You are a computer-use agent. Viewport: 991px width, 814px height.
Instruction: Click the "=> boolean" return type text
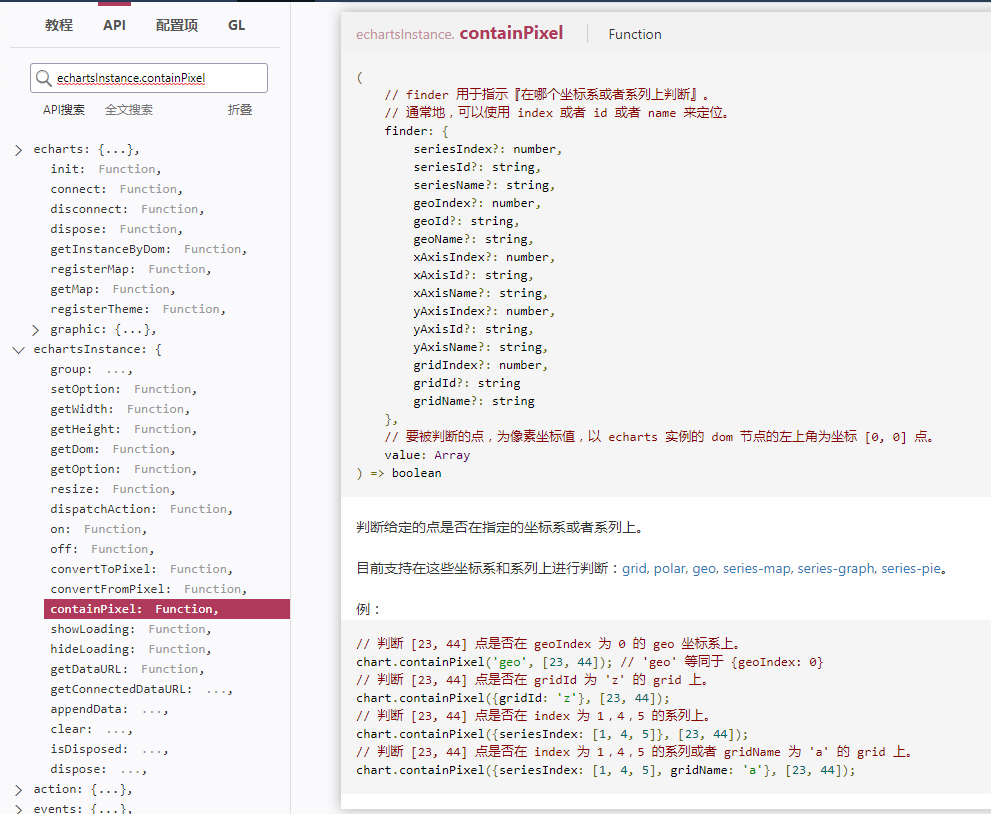pyautogui.click(x=406, y=473)
